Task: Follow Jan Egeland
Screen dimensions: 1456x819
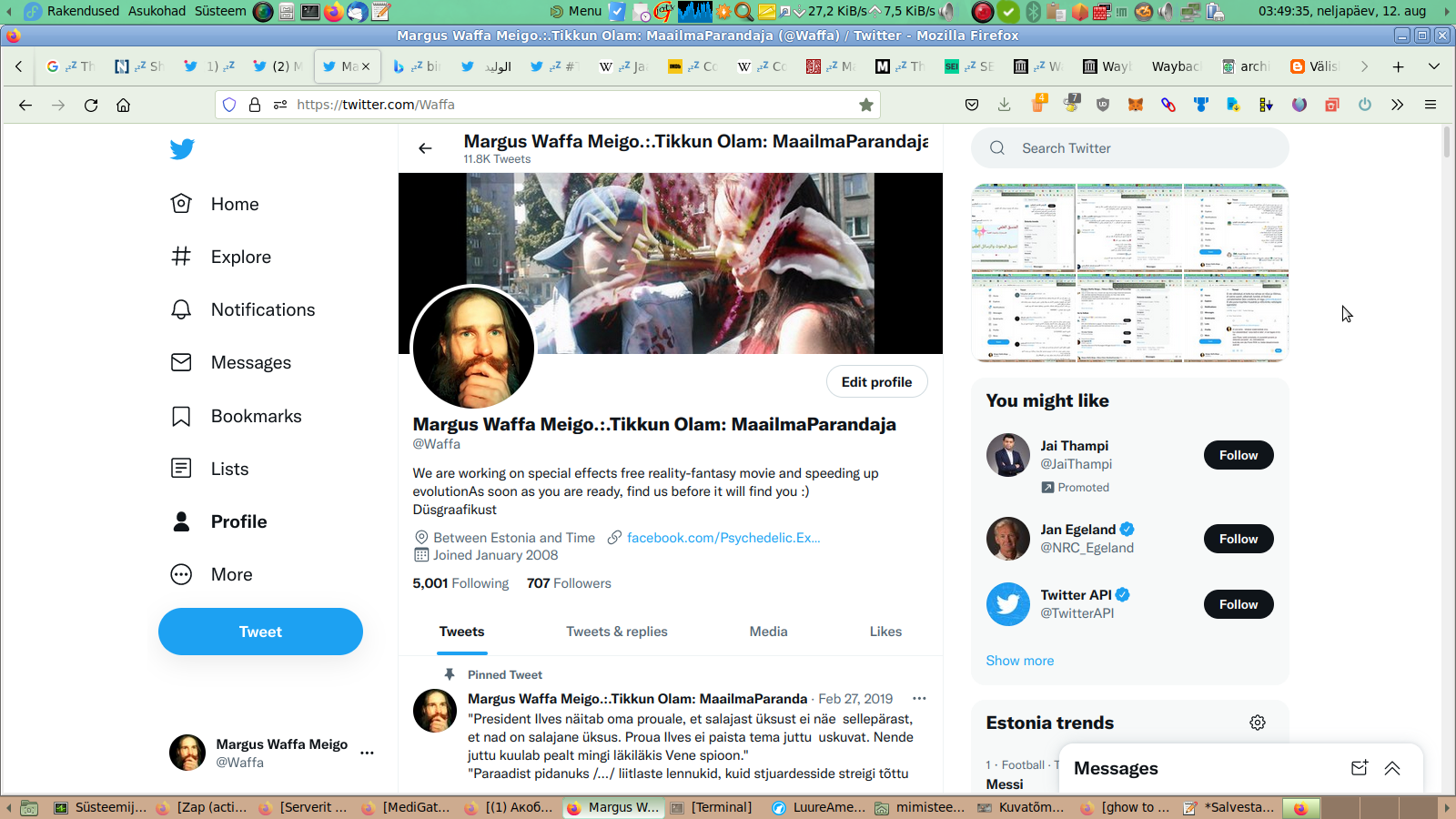Action: tap(1239, 539)
